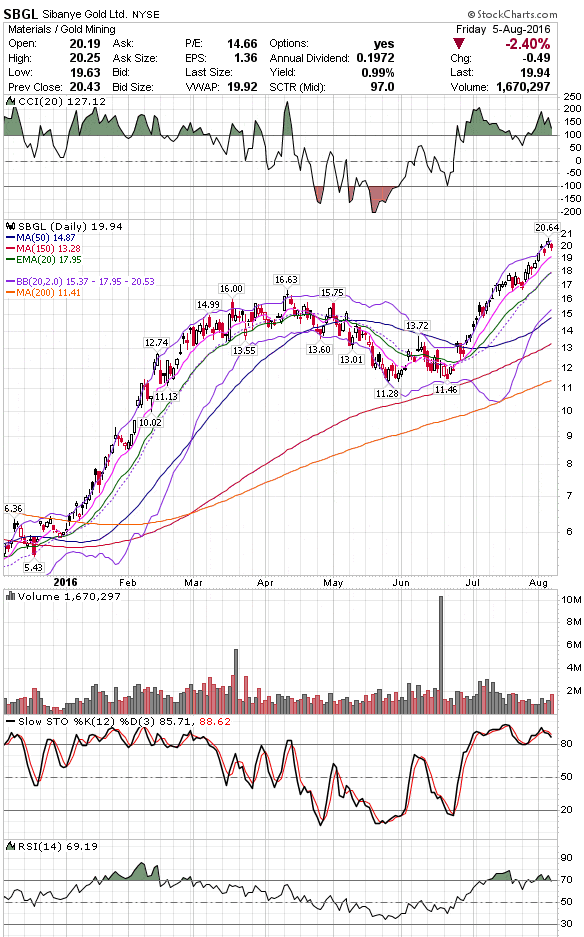584x937 pixels.
Task: Click the 20.64 peak price annotation
Action: coord(547,228)
